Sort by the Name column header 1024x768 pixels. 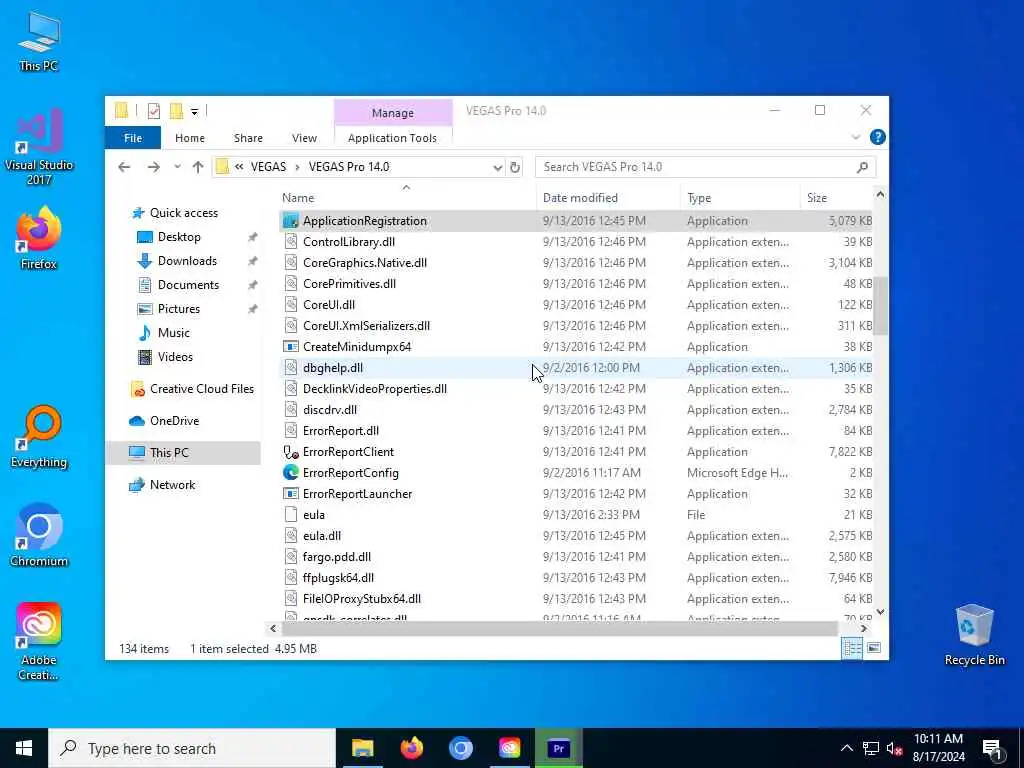pyautogui.click(x=406, y=197)
